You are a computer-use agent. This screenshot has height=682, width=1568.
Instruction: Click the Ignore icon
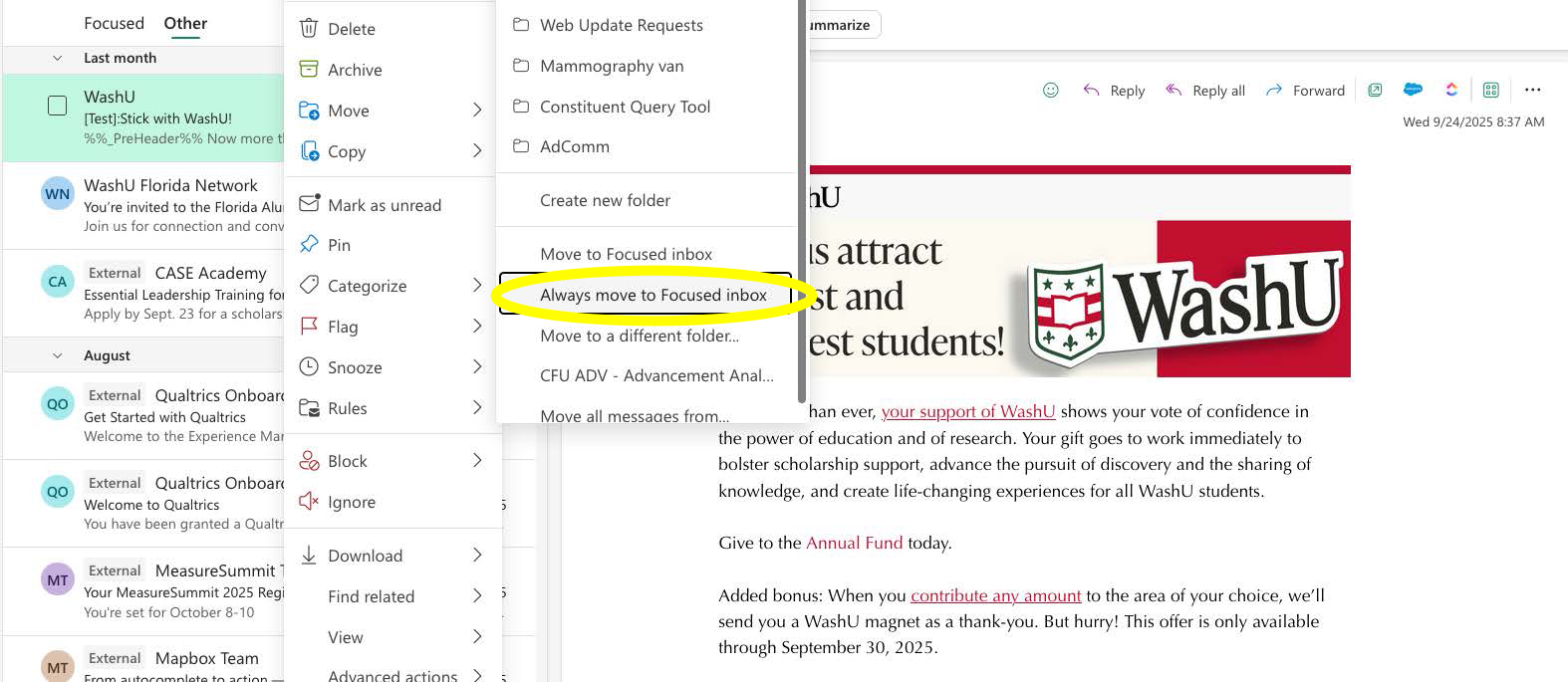[x=309, y=502]
